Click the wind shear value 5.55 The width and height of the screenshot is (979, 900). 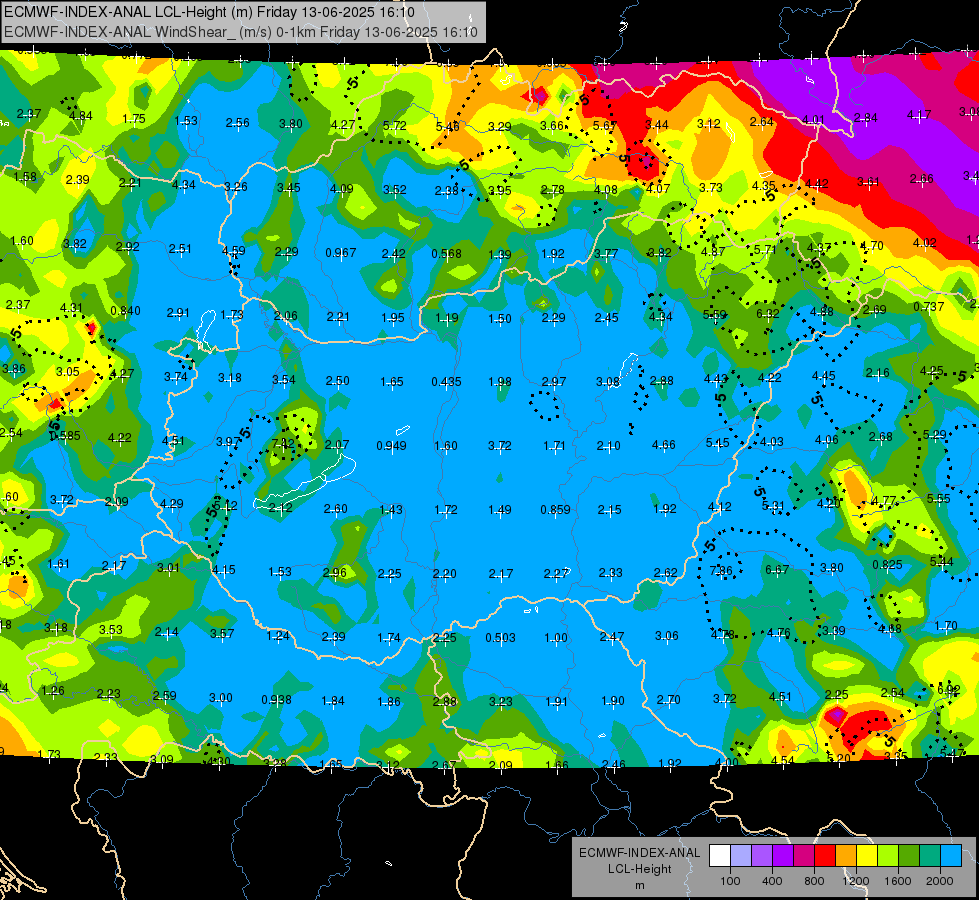[x=938, y=498]
